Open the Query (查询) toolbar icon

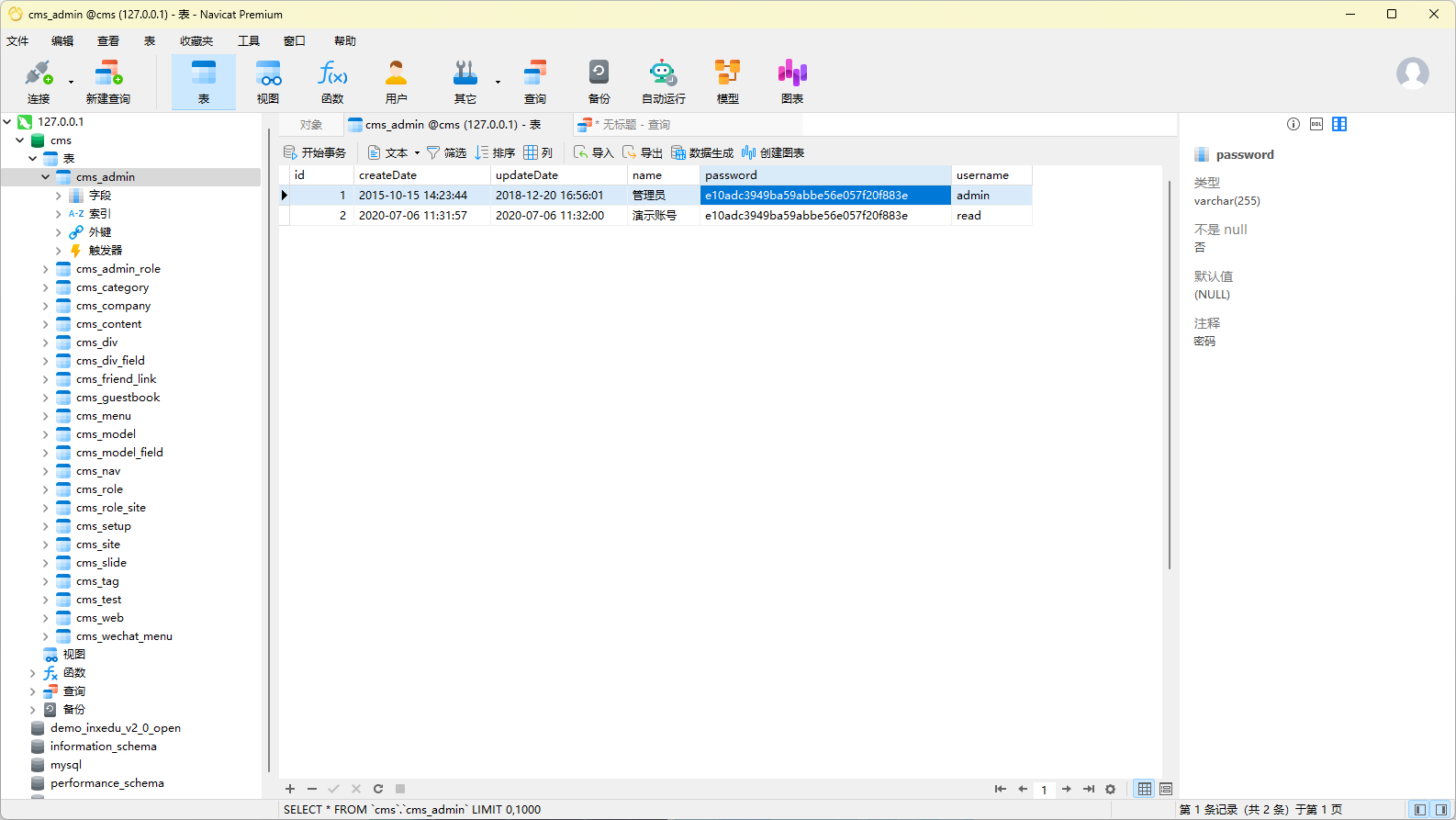pyautogui.click(x=535, y=82)
